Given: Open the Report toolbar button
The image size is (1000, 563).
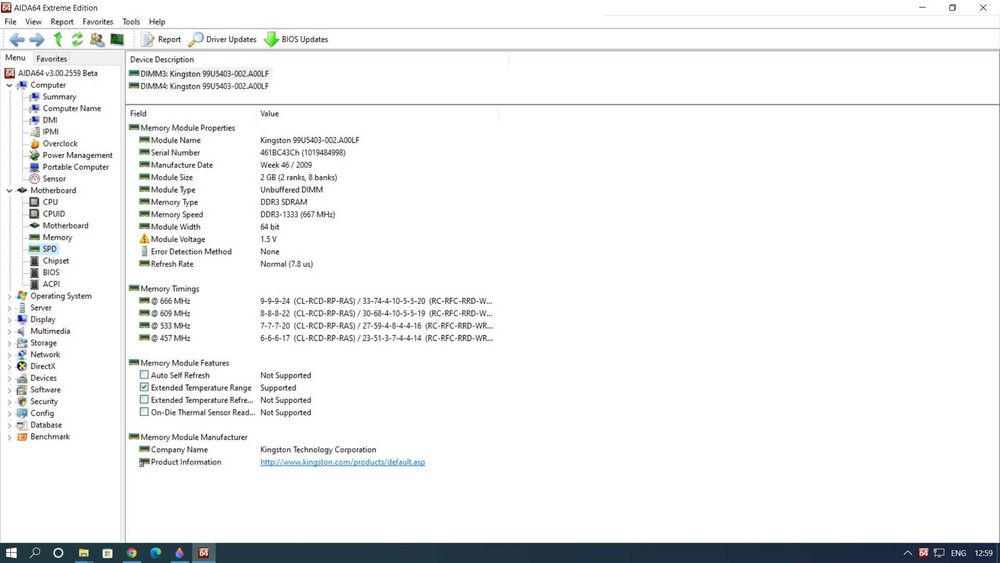Looking at the screenshot, I should pos(161,40).
